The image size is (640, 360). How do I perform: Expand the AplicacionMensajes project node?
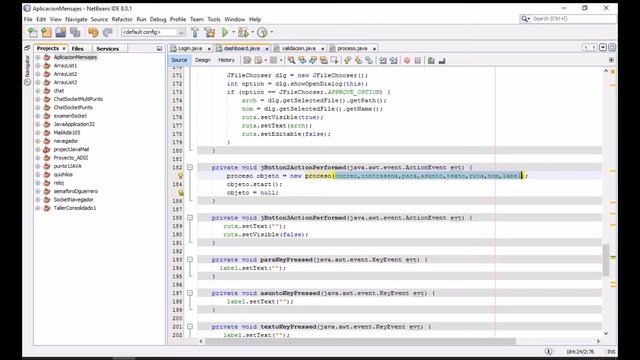[38, 57]
